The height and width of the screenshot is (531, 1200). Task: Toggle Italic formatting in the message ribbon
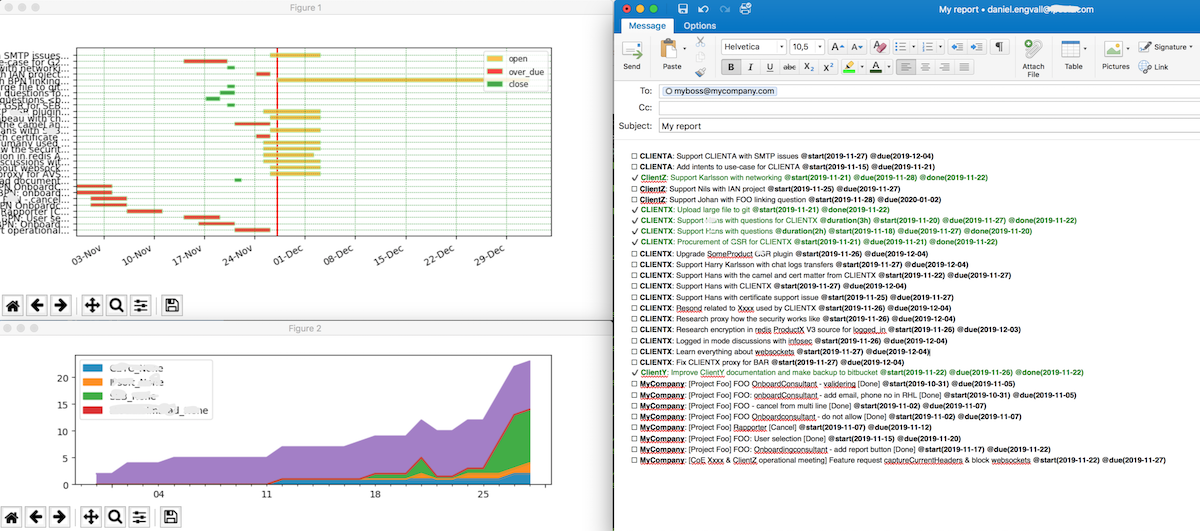click(749, 67)
